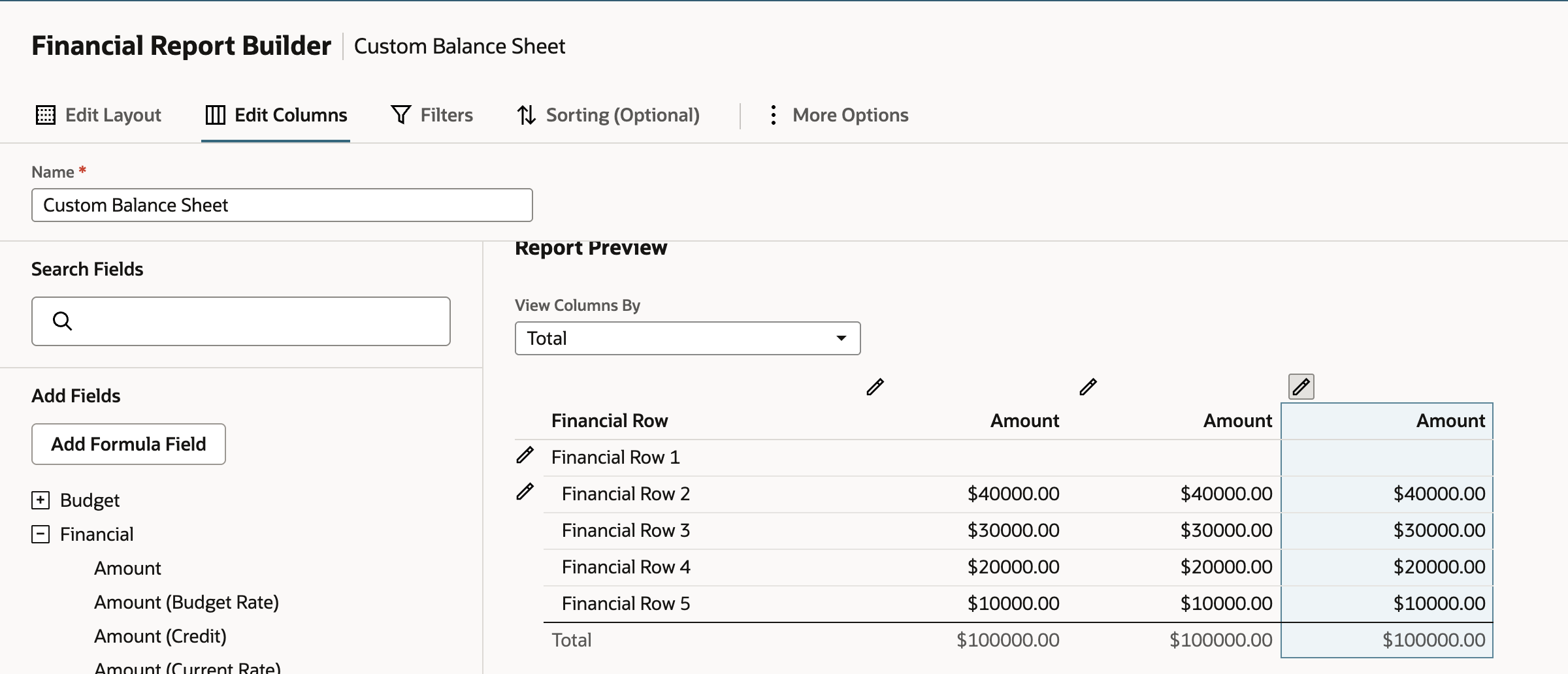The image size is (1568, 674).
Task: Click the More Options three-dot icon
Action: tap(773, 115)
